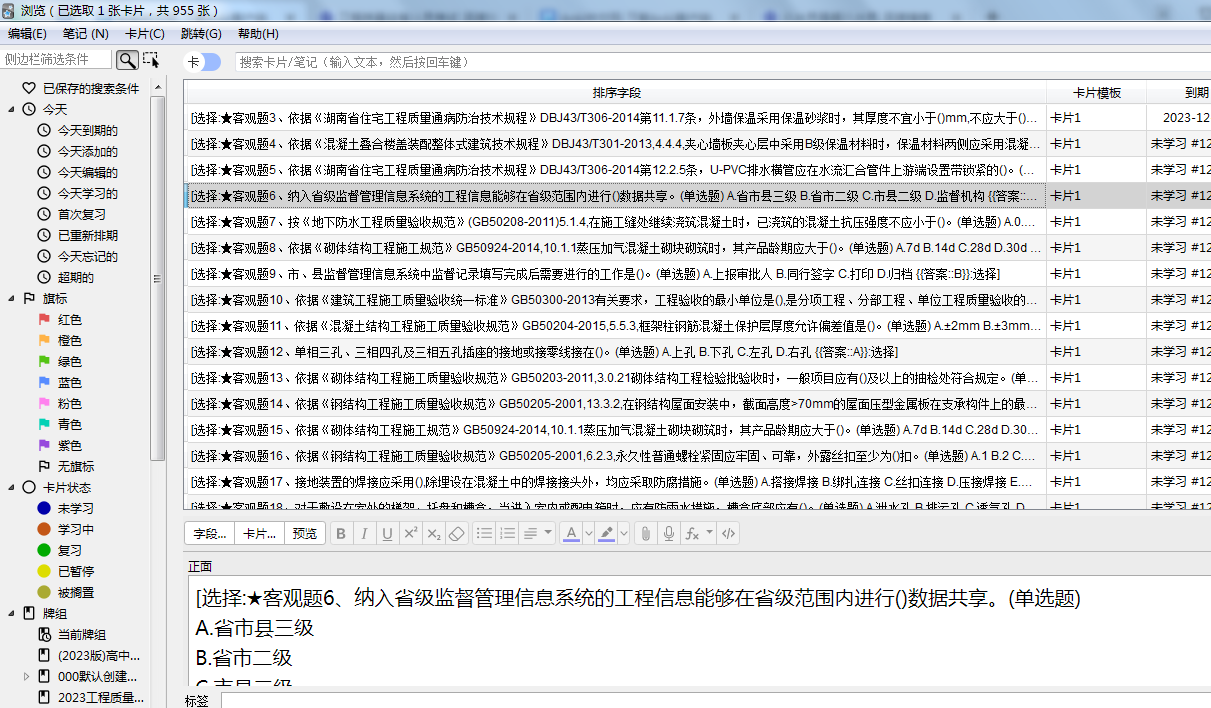
Task: Toggle the cards/notes mode switch
Action: click(204, 62)
